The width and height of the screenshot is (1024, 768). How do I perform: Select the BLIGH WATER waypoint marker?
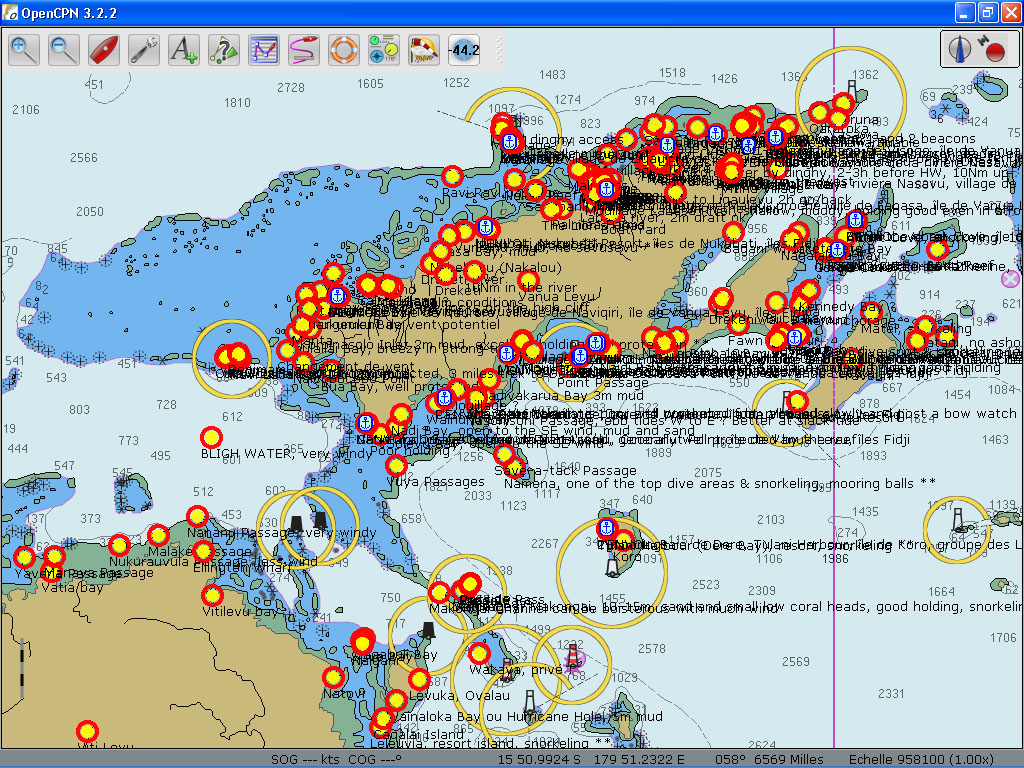pyautogui.click(x=211, y=438)
